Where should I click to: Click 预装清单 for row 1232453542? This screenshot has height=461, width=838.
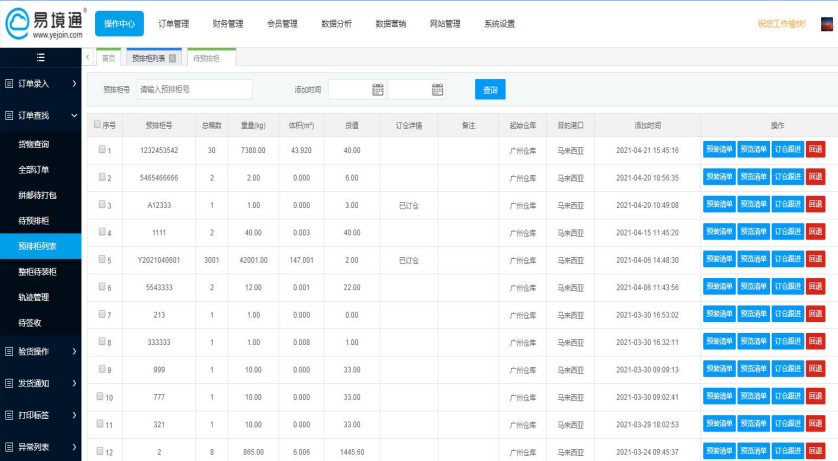[719, 150]
